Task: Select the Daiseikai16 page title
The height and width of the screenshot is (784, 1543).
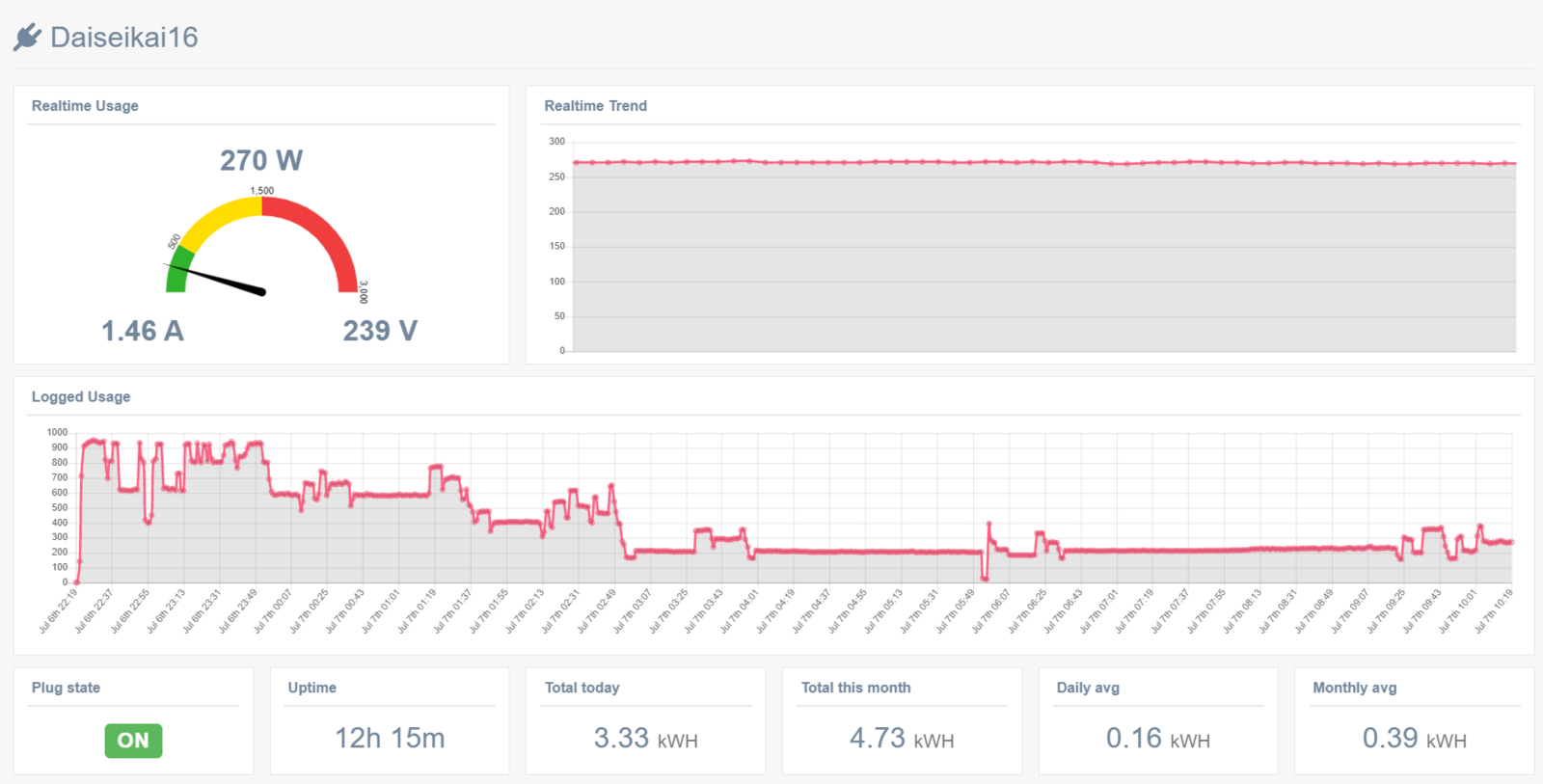Action: tap(123, 38)
